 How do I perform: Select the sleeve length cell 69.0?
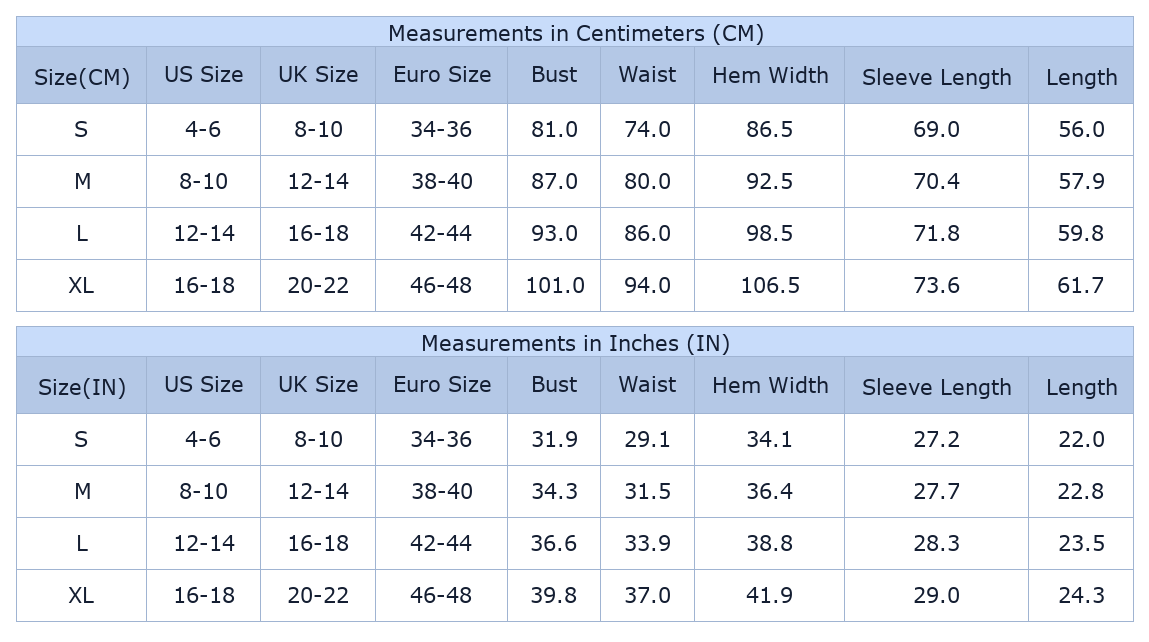936,129
